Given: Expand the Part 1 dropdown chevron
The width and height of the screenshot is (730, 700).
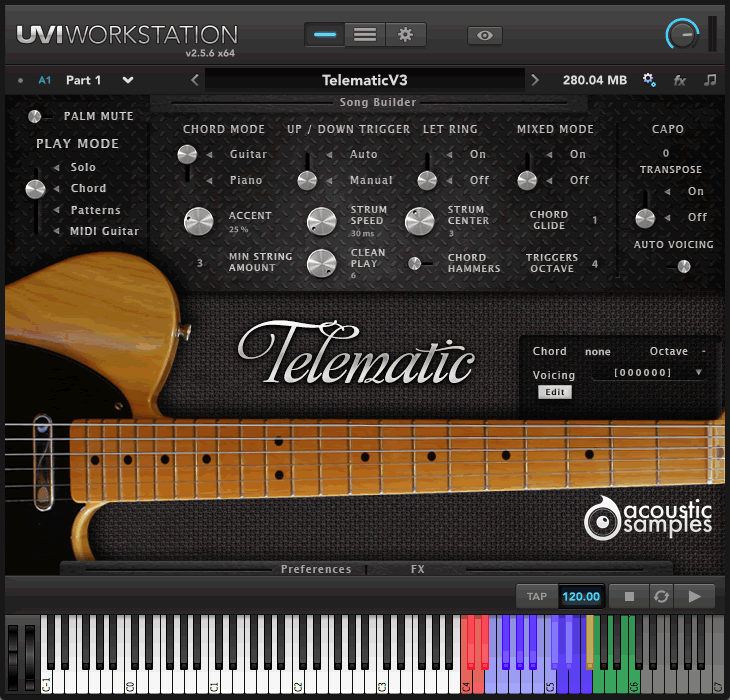Looking at the screenshot, I should point(128,80).
